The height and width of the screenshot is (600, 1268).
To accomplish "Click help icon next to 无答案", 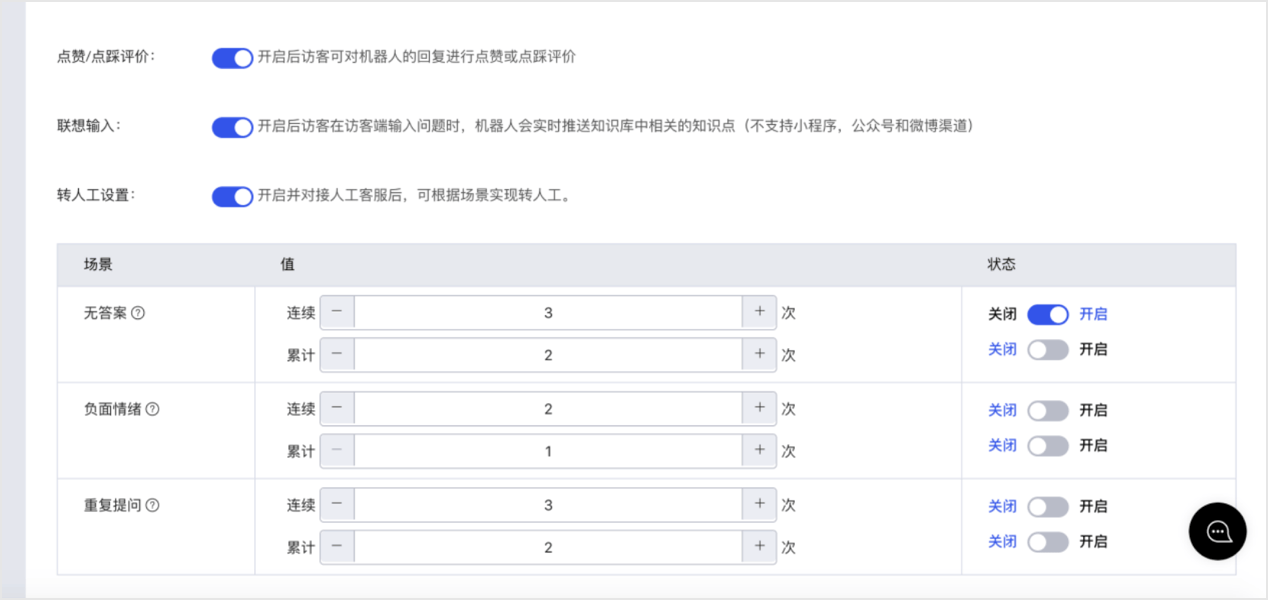I will (138, 313).
